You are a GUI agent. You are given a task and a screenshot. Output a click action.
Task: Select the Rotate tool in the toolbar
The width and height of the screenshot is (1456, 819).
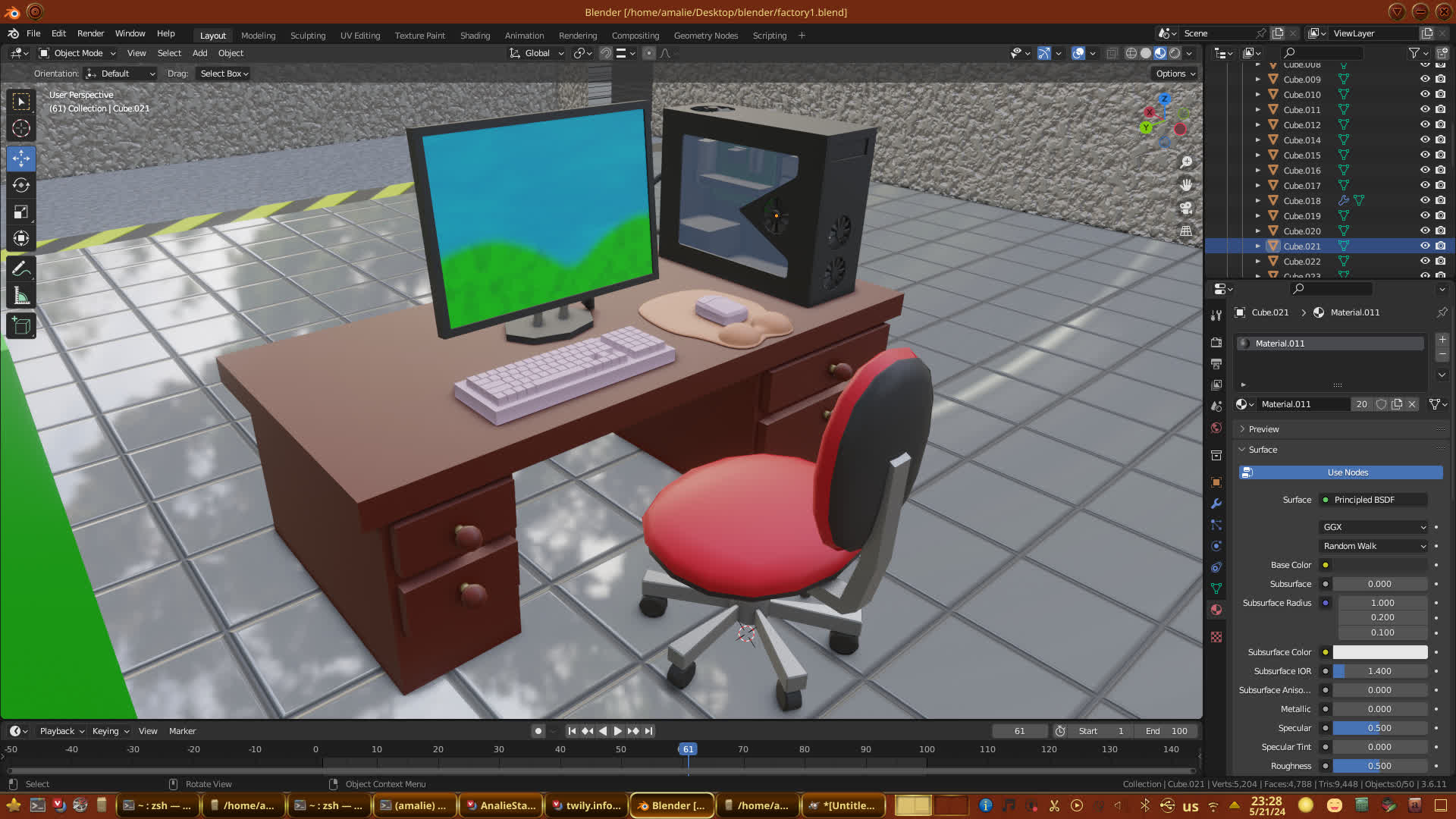(21, 185)
